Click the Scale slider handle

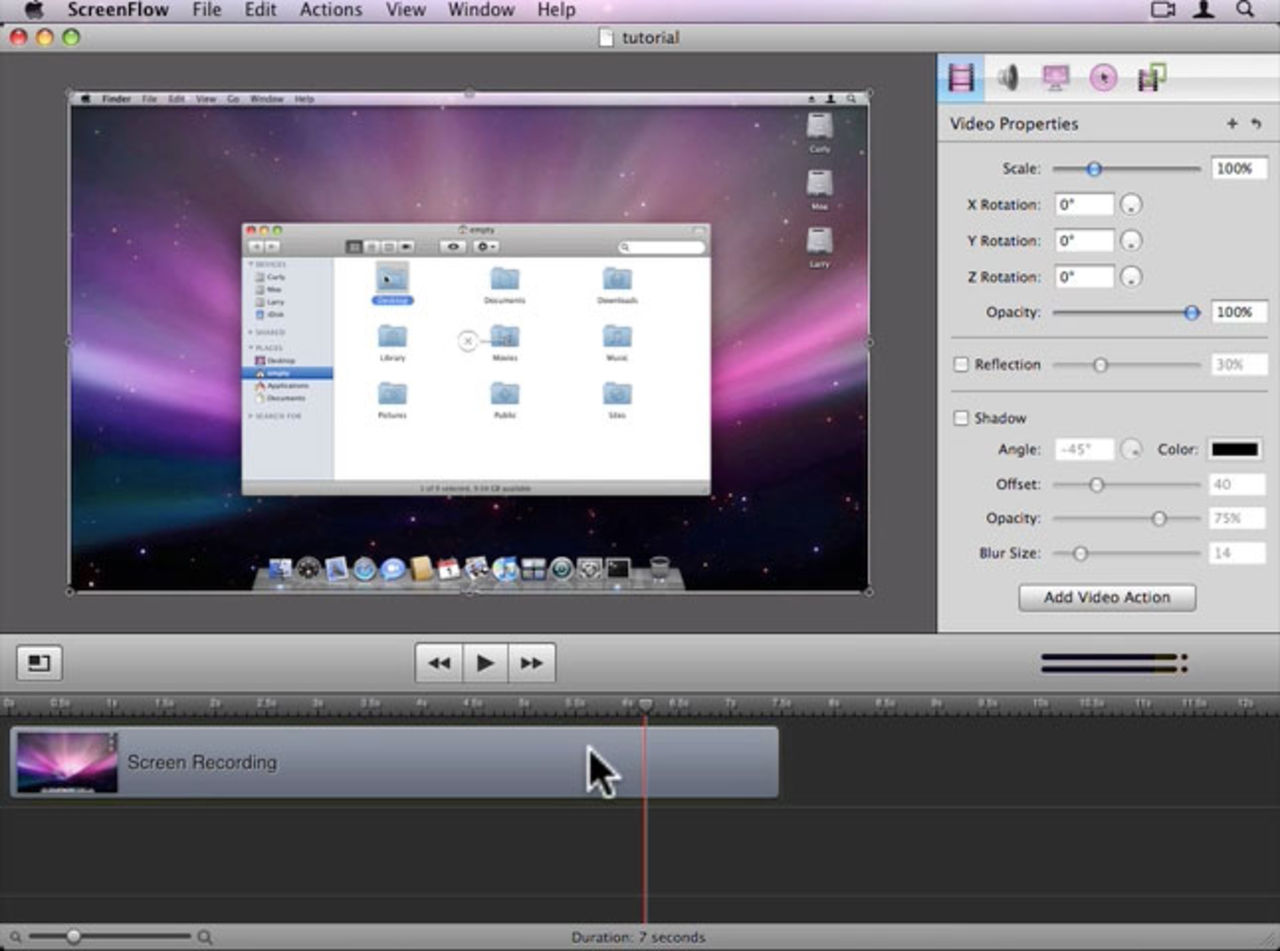click(1094, 169)
